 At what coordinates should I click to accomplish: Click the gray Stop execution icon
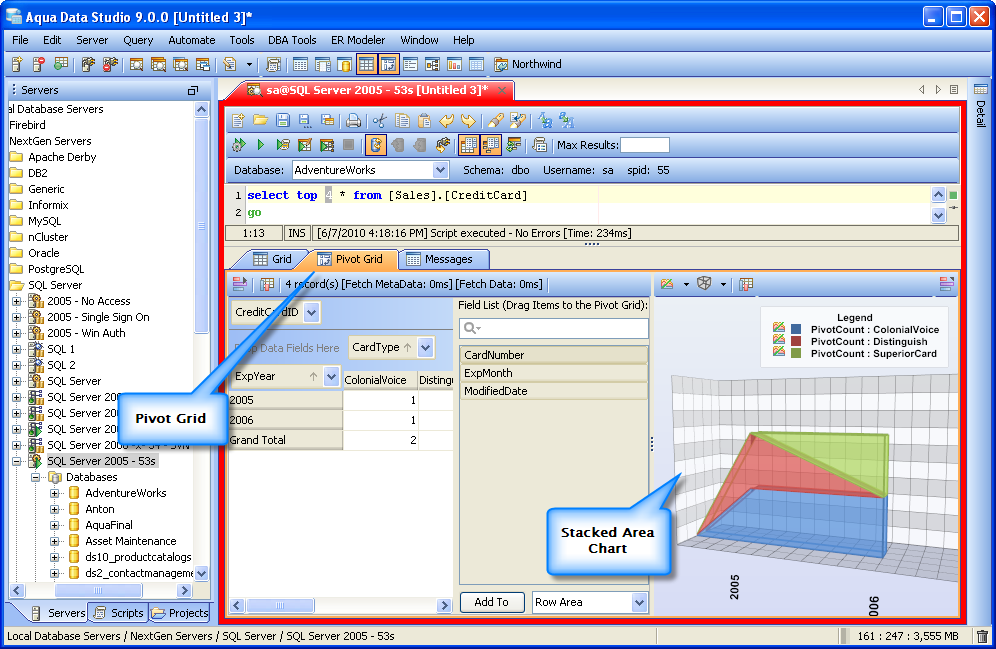tap(348, 145)
